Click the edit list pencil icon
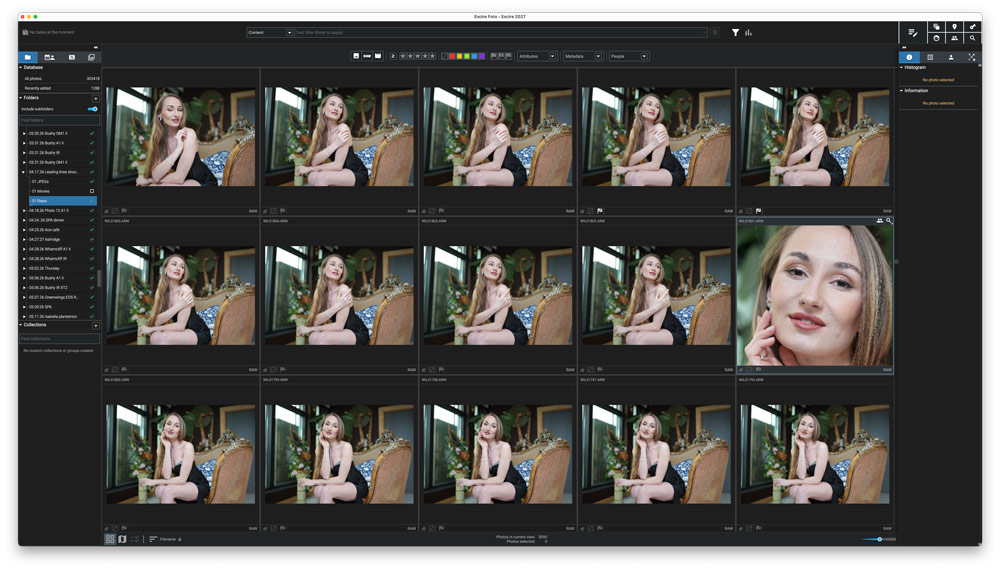Viewport: 1000px width, 570px height. pos(913,33)
